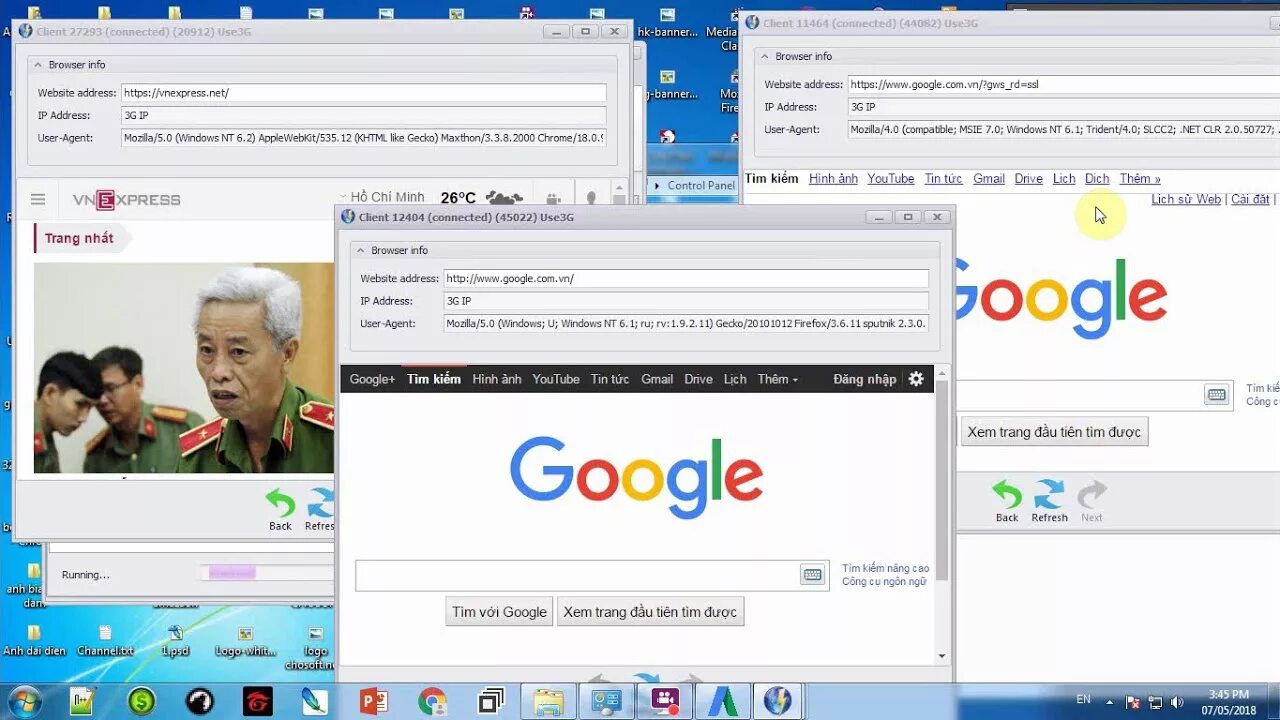
Task: Click black speedometer icon on taskbar
Action: pos(200,701)
